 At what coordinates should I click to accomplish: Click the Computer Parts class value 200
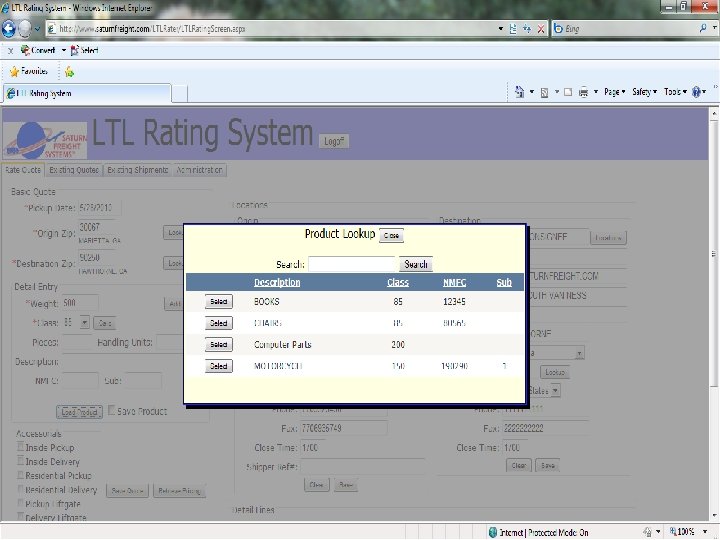(x=398, y=344)
